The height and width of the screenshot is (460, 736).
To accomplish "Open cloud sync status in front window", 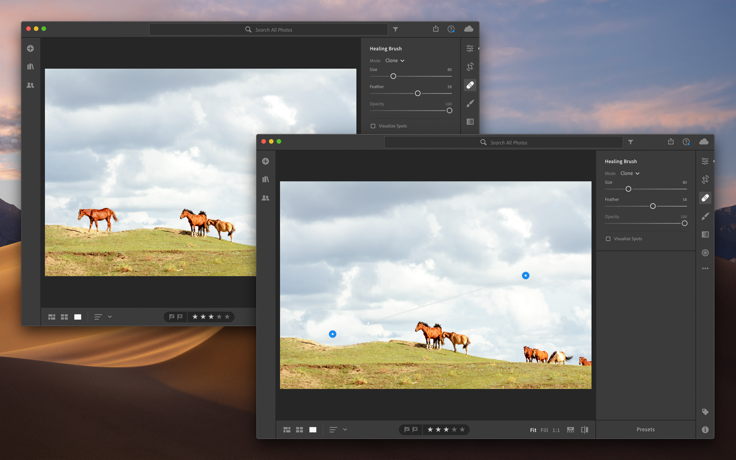I will pyautogui.click(x=703, y=141).
